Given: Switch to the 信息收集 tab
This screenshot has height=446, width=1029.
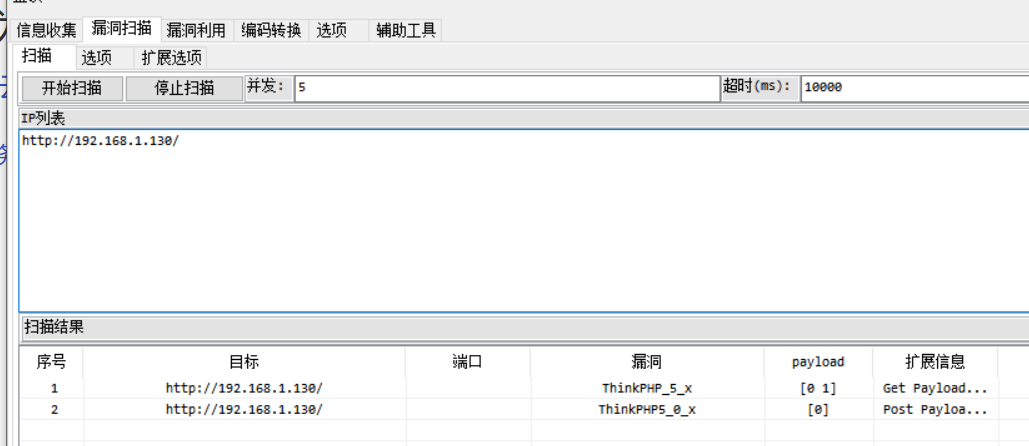Looking at the screenshot, I should tap(46, 30).
